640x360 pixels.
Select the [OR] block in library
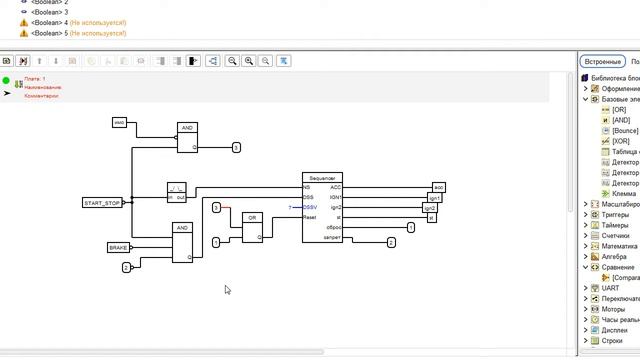point(619,110)
